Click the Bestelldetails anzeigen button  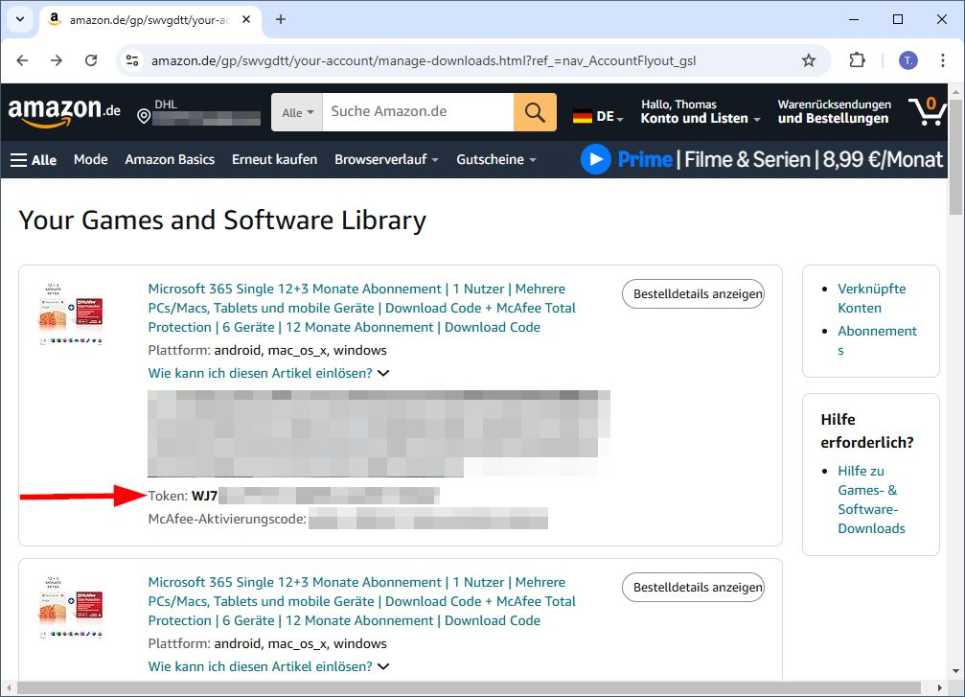coord(693,294)
